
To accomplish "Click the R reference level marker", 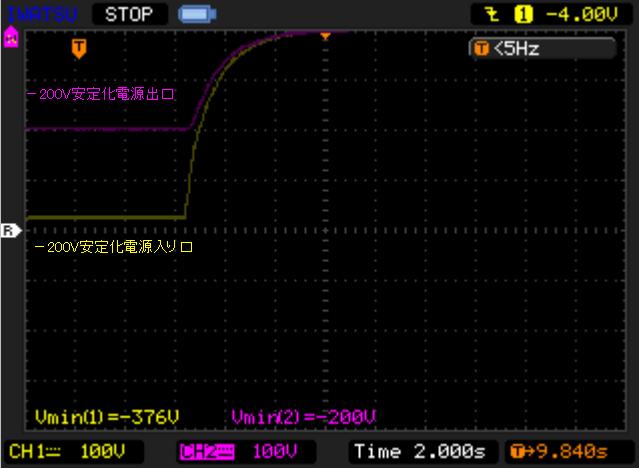I will pos(10,231).
